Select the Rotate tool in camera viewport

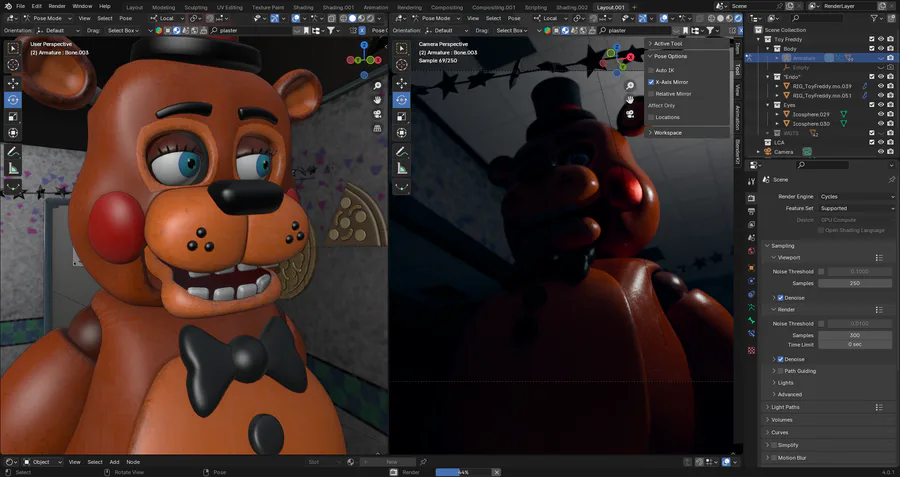point(401,100)
